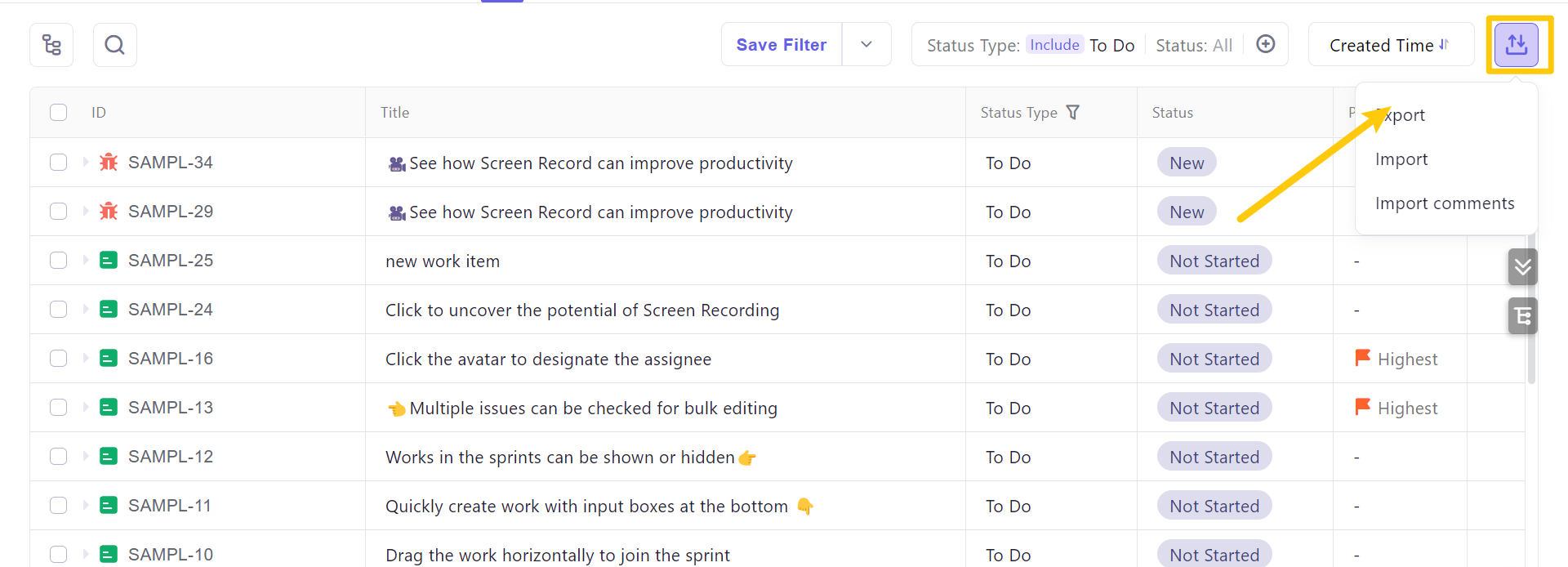Click the import/export icon button
Image resolution: width=1568 pixels, height=567 pixels.
click(1516, 45)
